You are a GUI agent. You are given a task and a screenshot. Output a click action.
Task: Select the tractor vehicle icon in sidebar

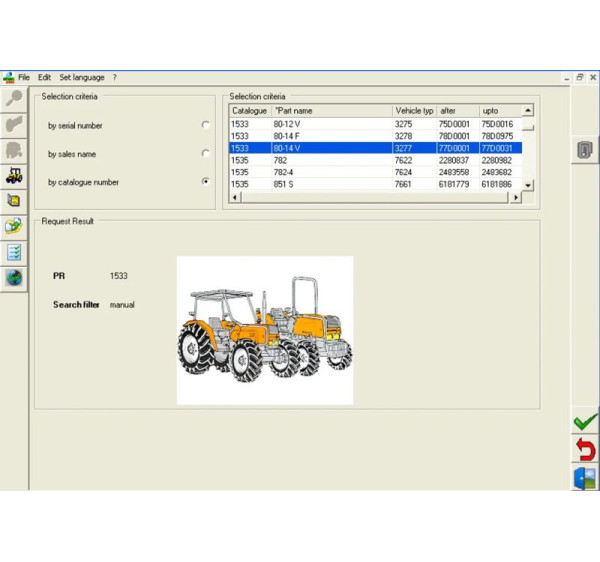pos(14,175)
